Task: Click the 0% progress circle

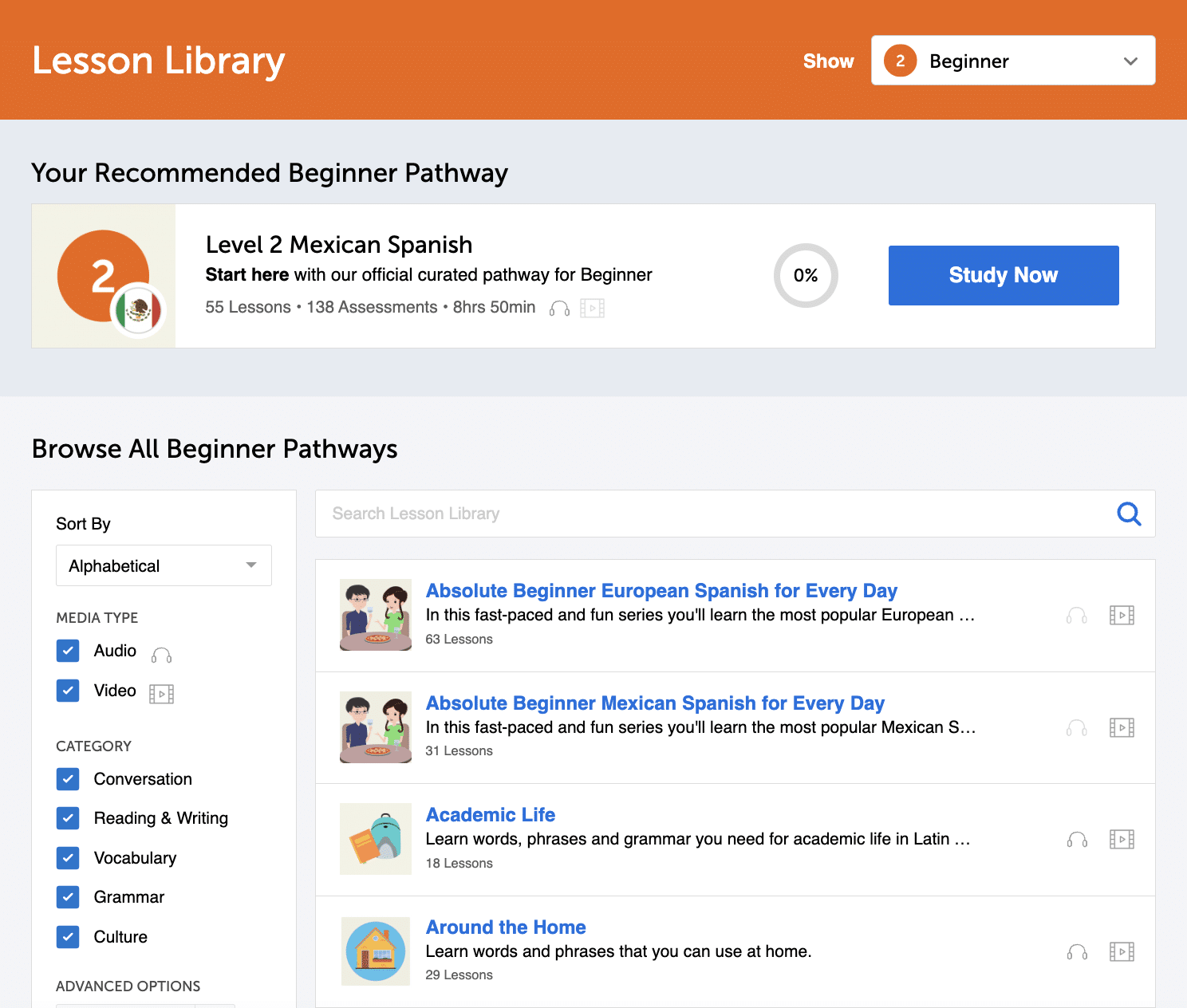Action: (x=806, y=276)
